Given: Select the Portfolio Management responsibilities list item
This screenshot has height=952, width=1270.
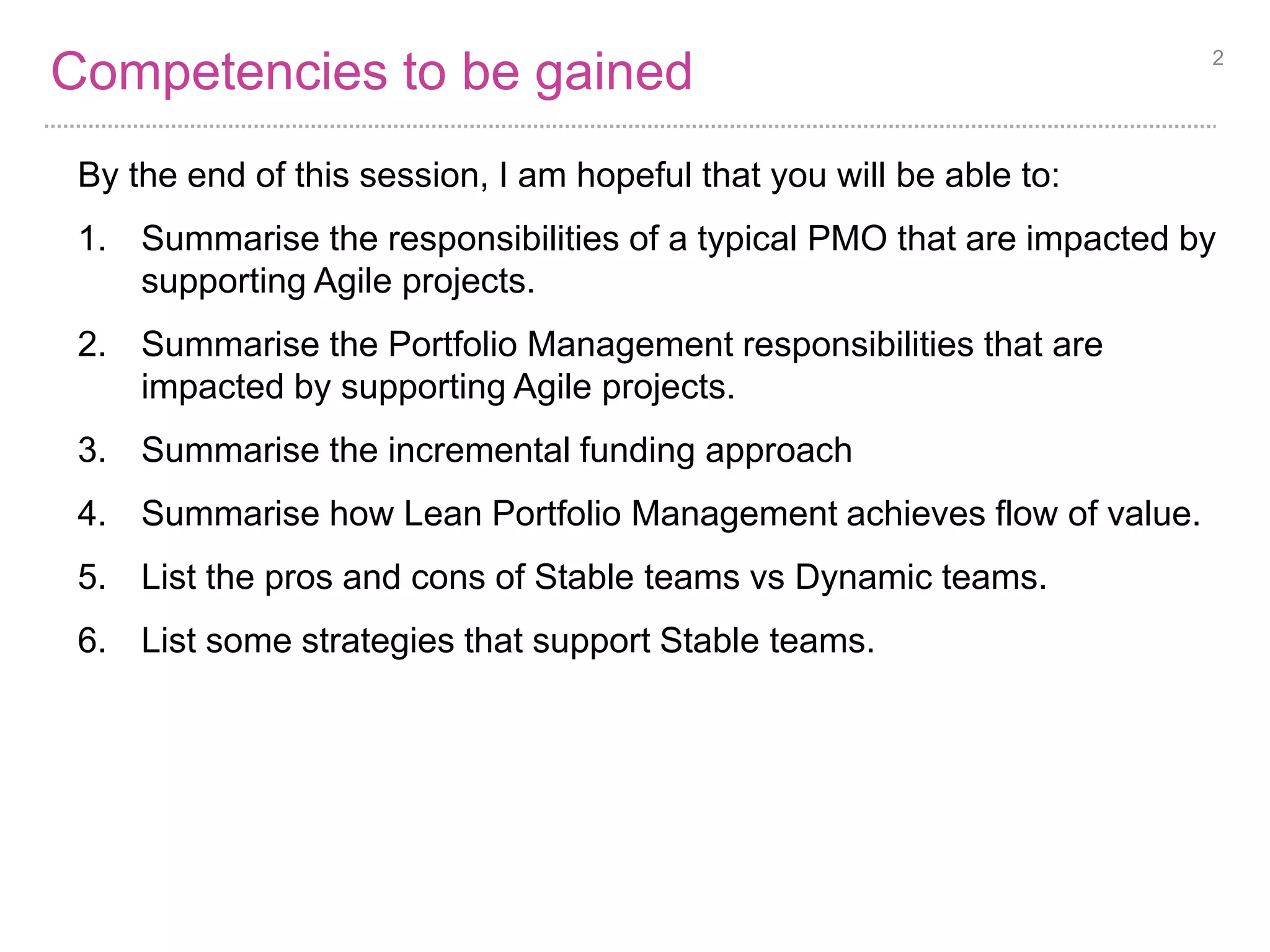Looking at the screenshot, I should tap(621, 365).
